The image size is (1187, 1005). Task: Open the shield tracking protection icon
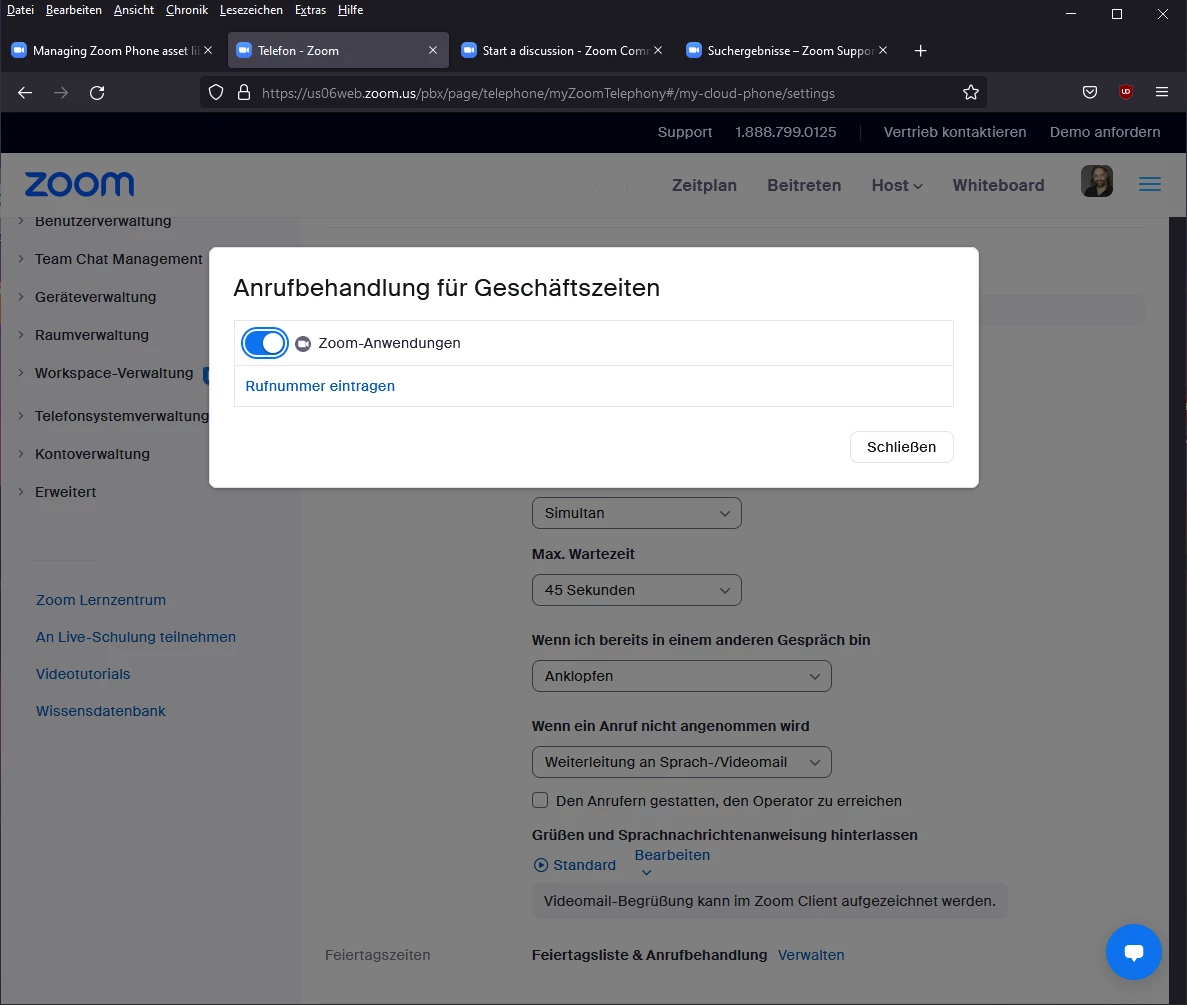click(216, 92)
